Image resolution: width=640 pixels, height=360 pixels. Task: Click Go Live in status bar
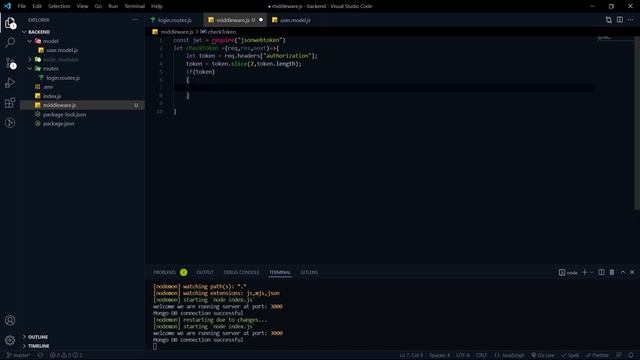[543, 355]
